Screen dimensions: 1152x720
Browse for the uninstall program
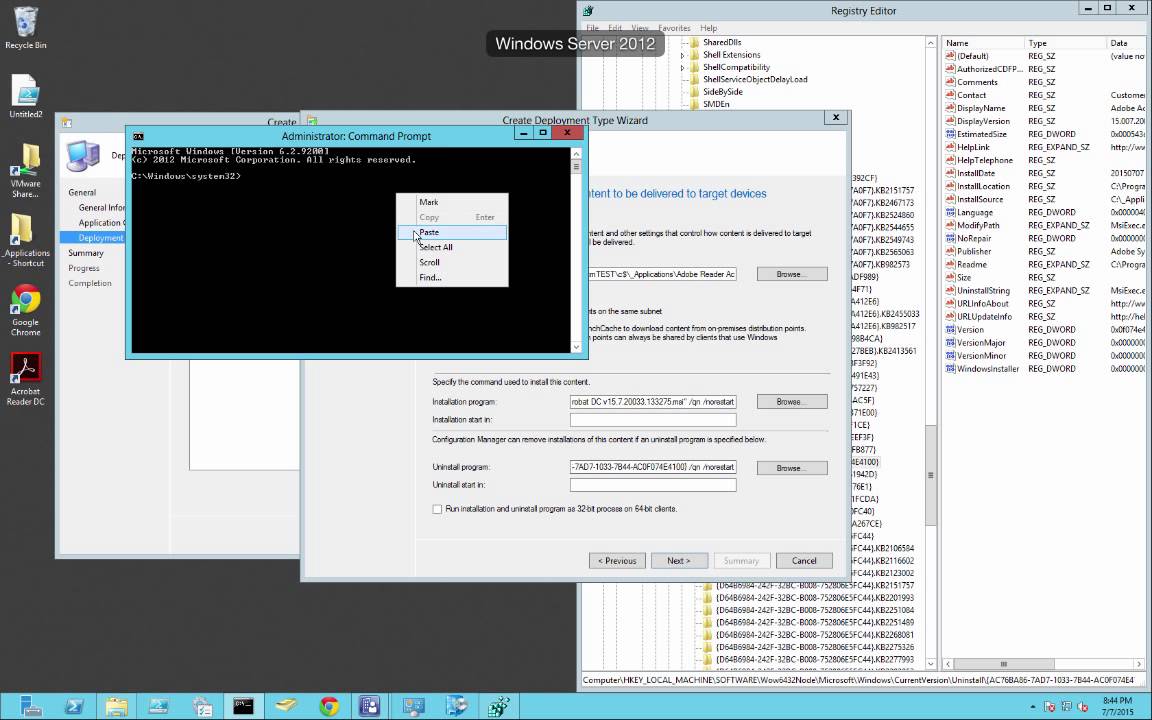[792, 468]
